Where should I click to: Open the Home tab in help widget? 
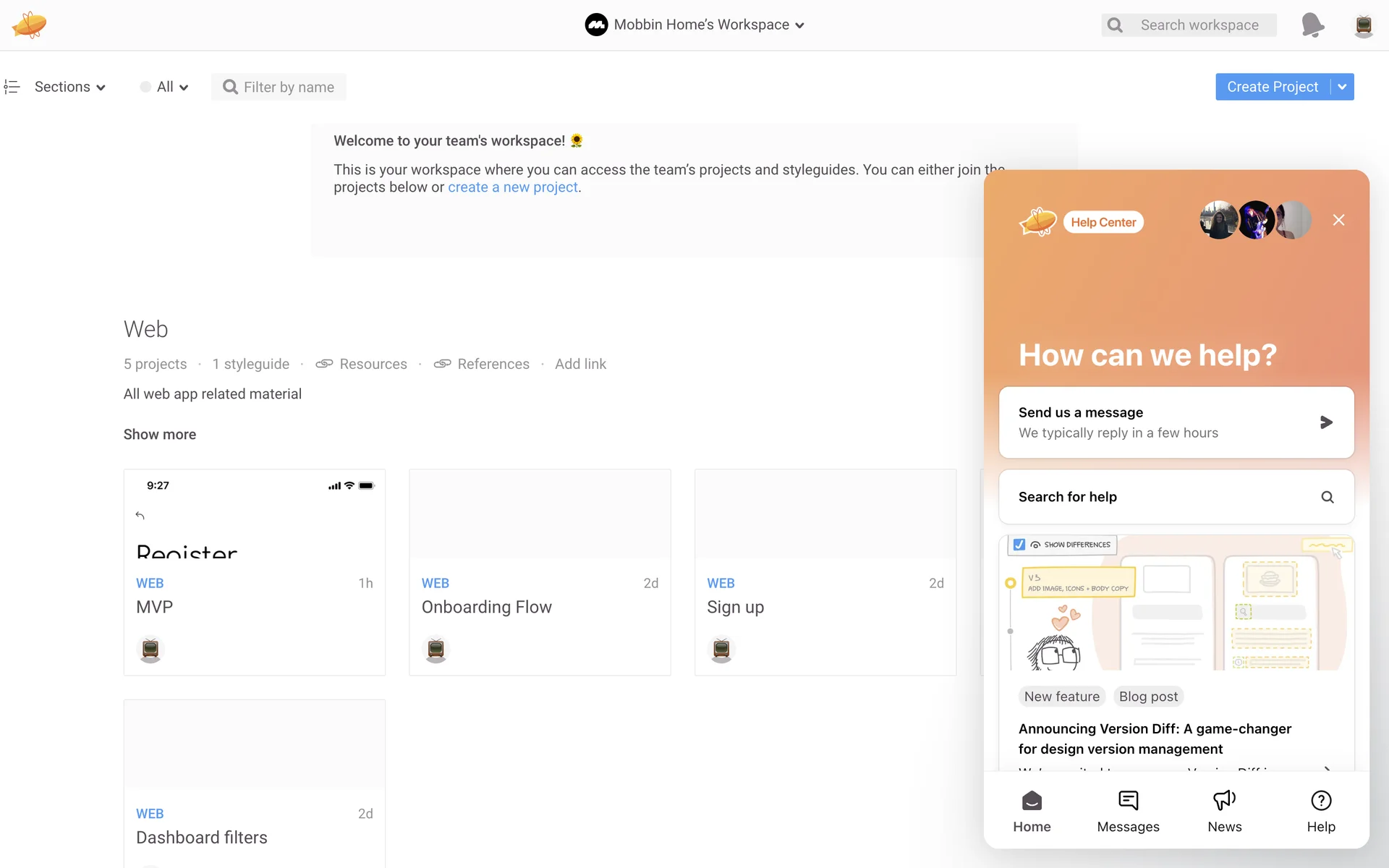tap(1032, 811)
